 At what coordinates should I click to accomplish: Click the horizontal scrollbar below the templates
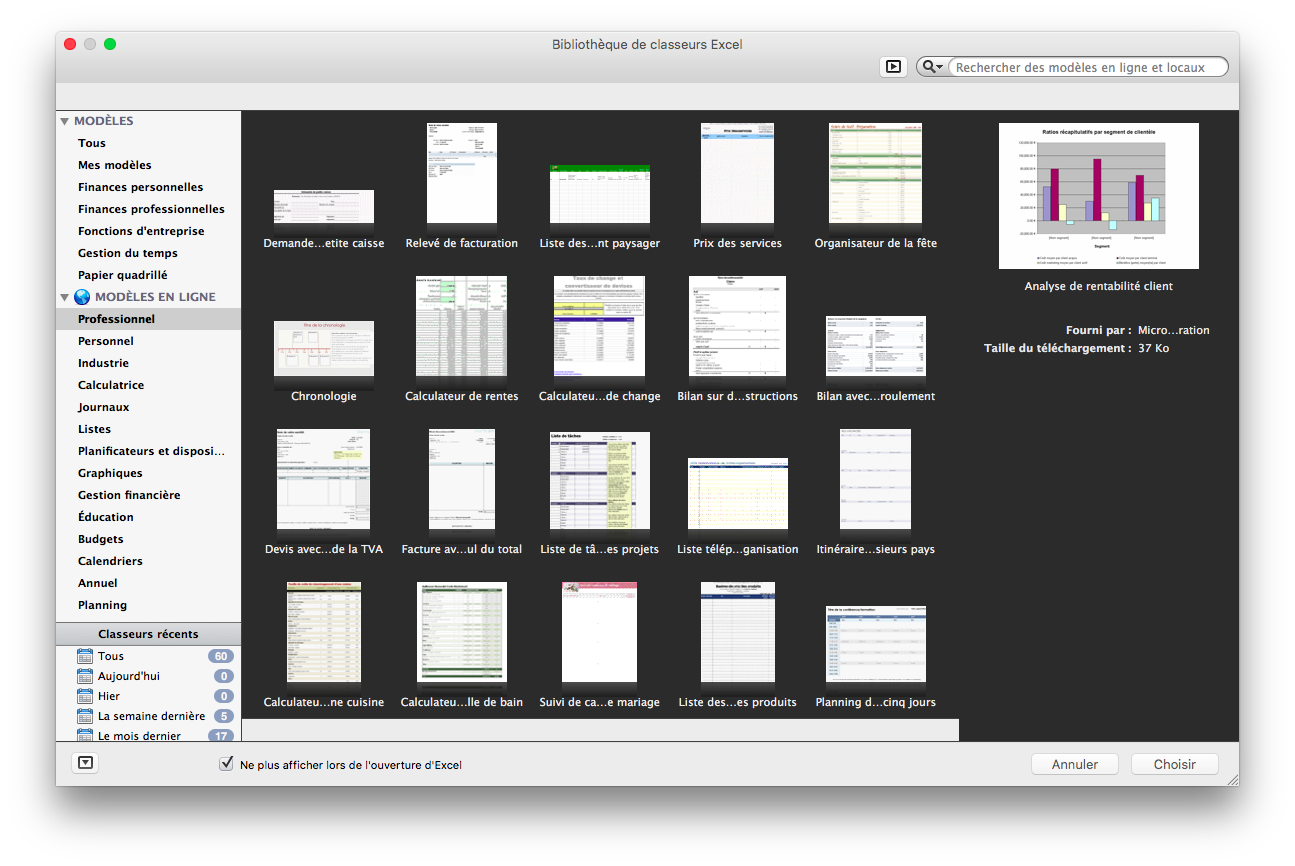click(600, 730)
